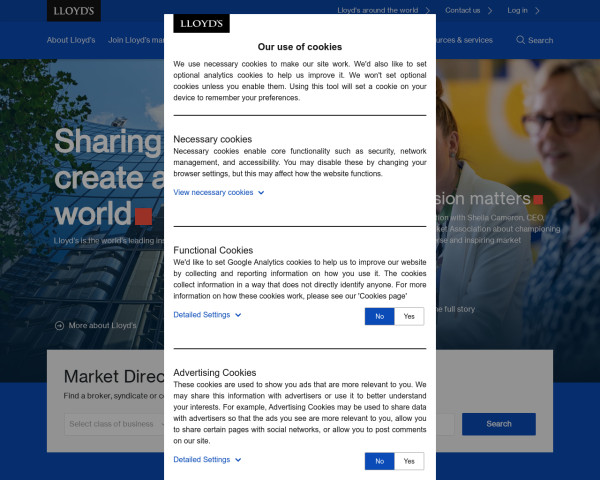The height and width of the screenshot is (480, 600).
Task: Set Advertising Cookies to Yes
Action: pos(409,461)
